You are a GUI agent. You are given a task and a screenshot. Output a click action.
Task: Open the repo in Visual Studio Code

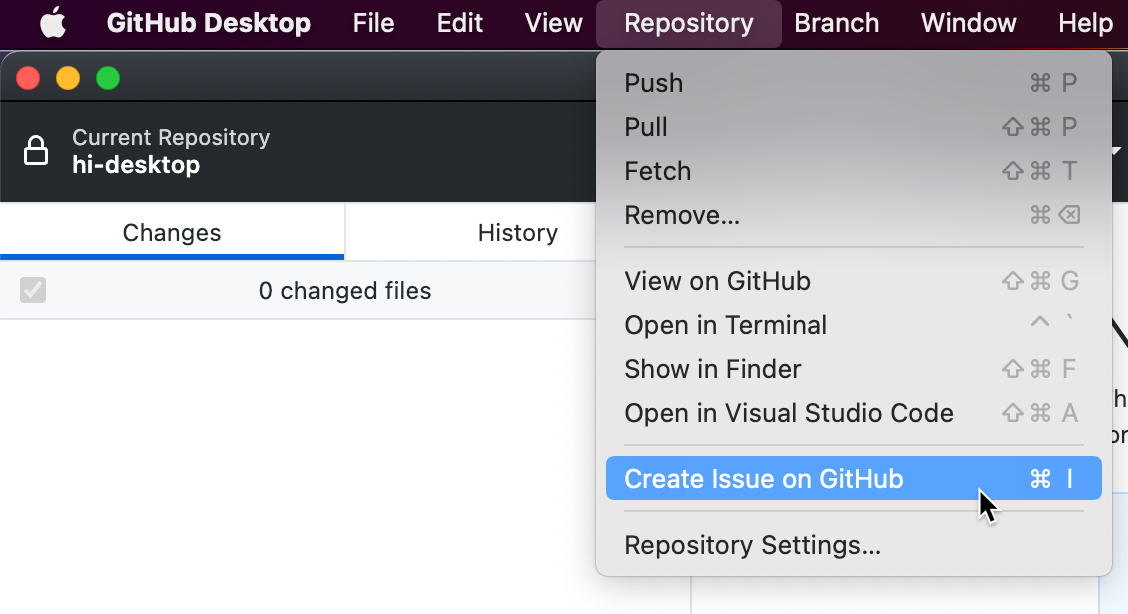coord(789,413)
